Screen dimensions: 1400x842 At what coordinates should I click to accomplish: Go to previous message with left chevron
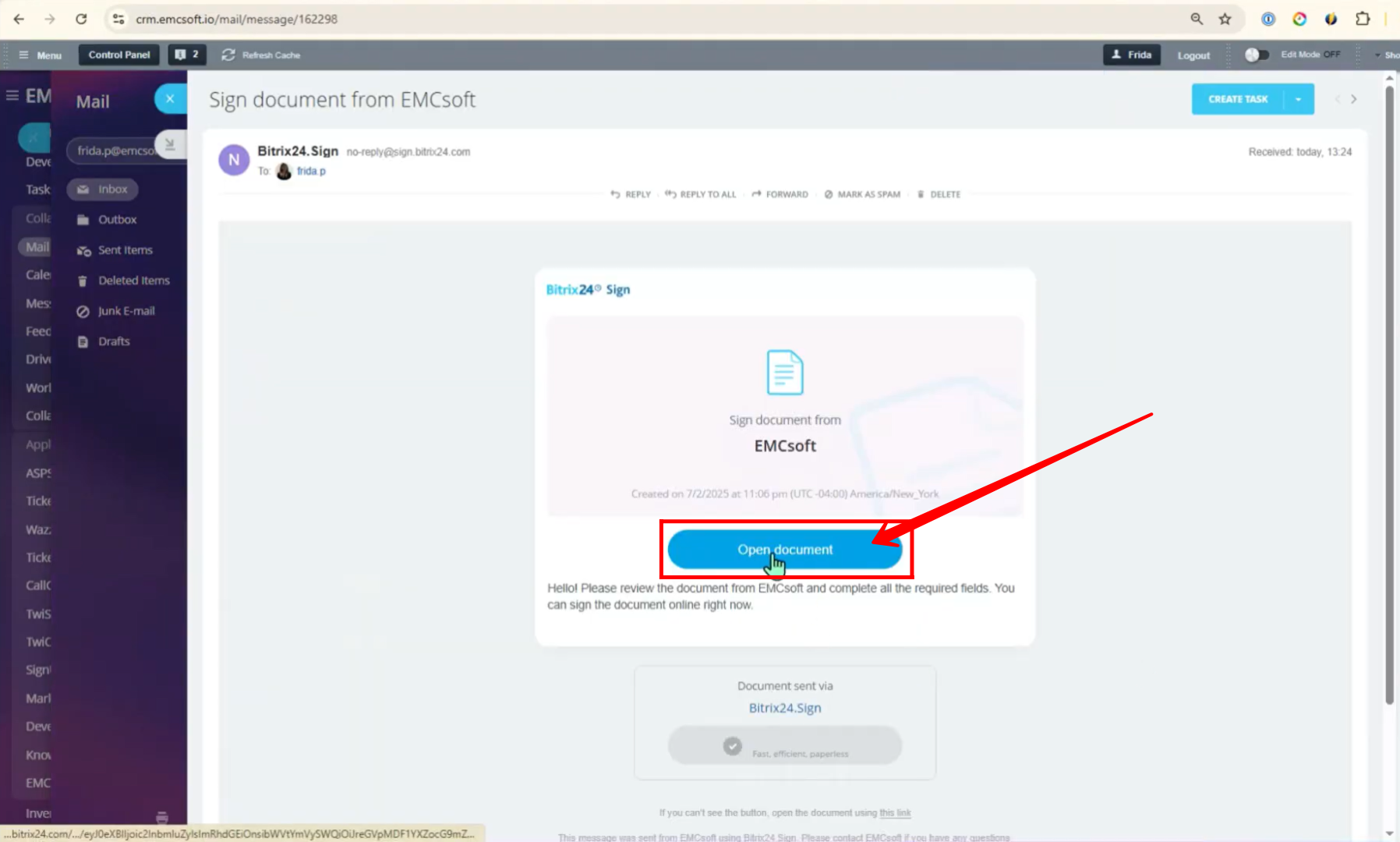tap(1338, 99)
